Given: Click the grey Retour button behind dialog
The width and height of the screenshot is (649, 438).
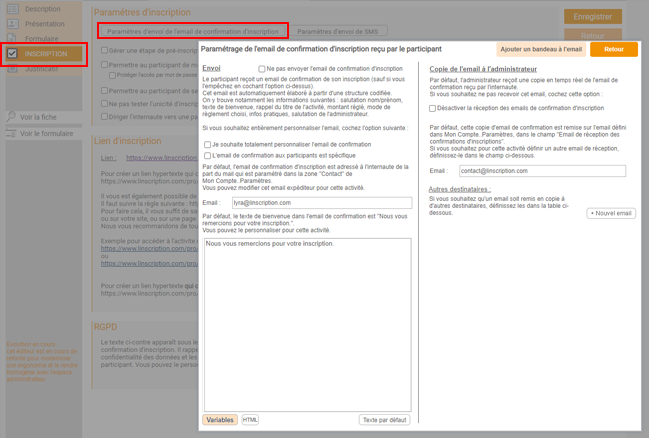Looking at the screenshot, I should point(593,35).
